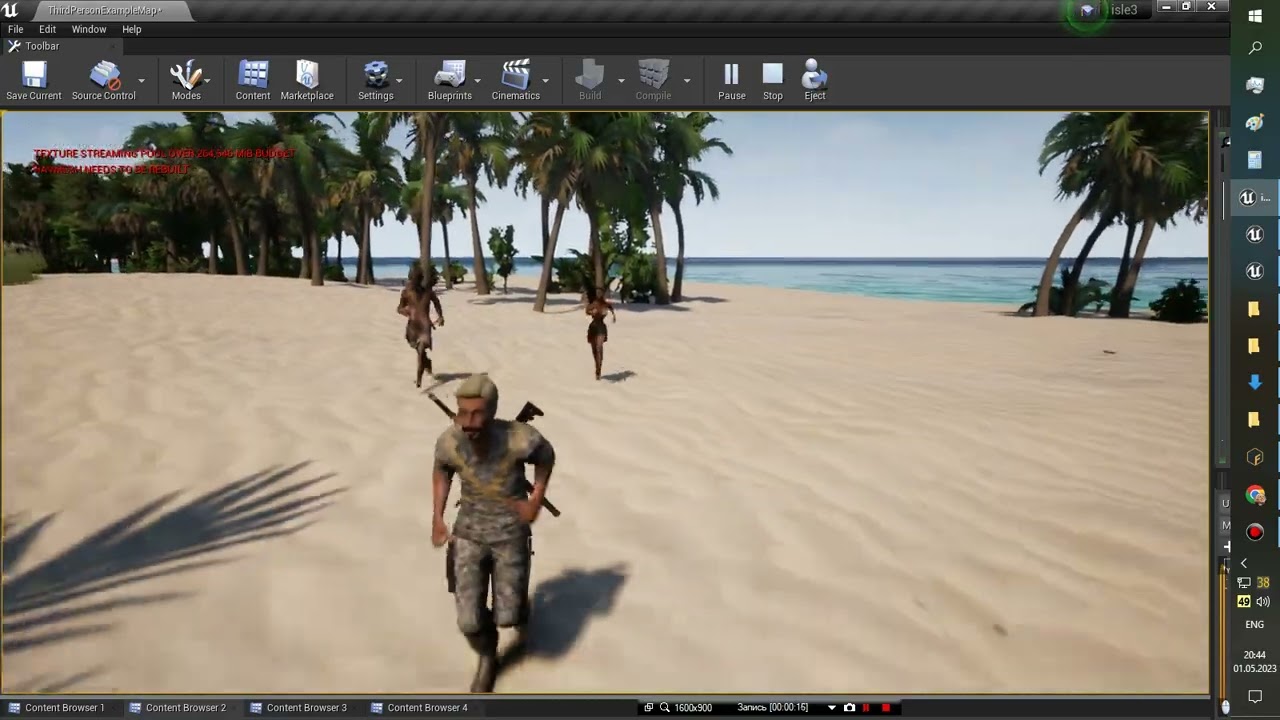Image resolution: width=1280 pixels, height=720 pixels.
Task: Open the Window menu
Action: click(x=89, y=29)
